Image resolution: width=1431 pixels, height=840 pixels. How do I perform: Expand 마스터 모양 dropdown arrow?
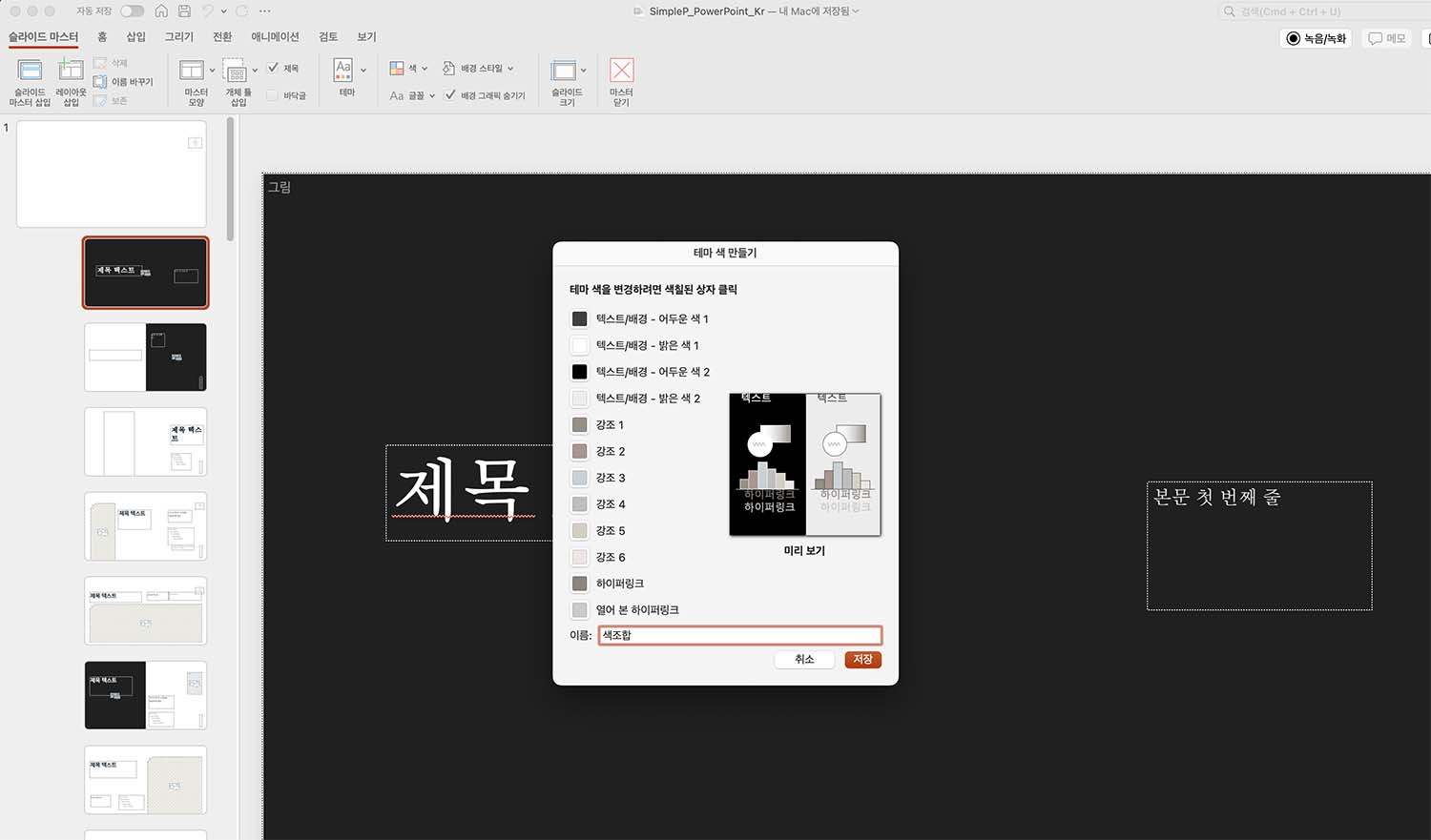(x=212, y=70)
